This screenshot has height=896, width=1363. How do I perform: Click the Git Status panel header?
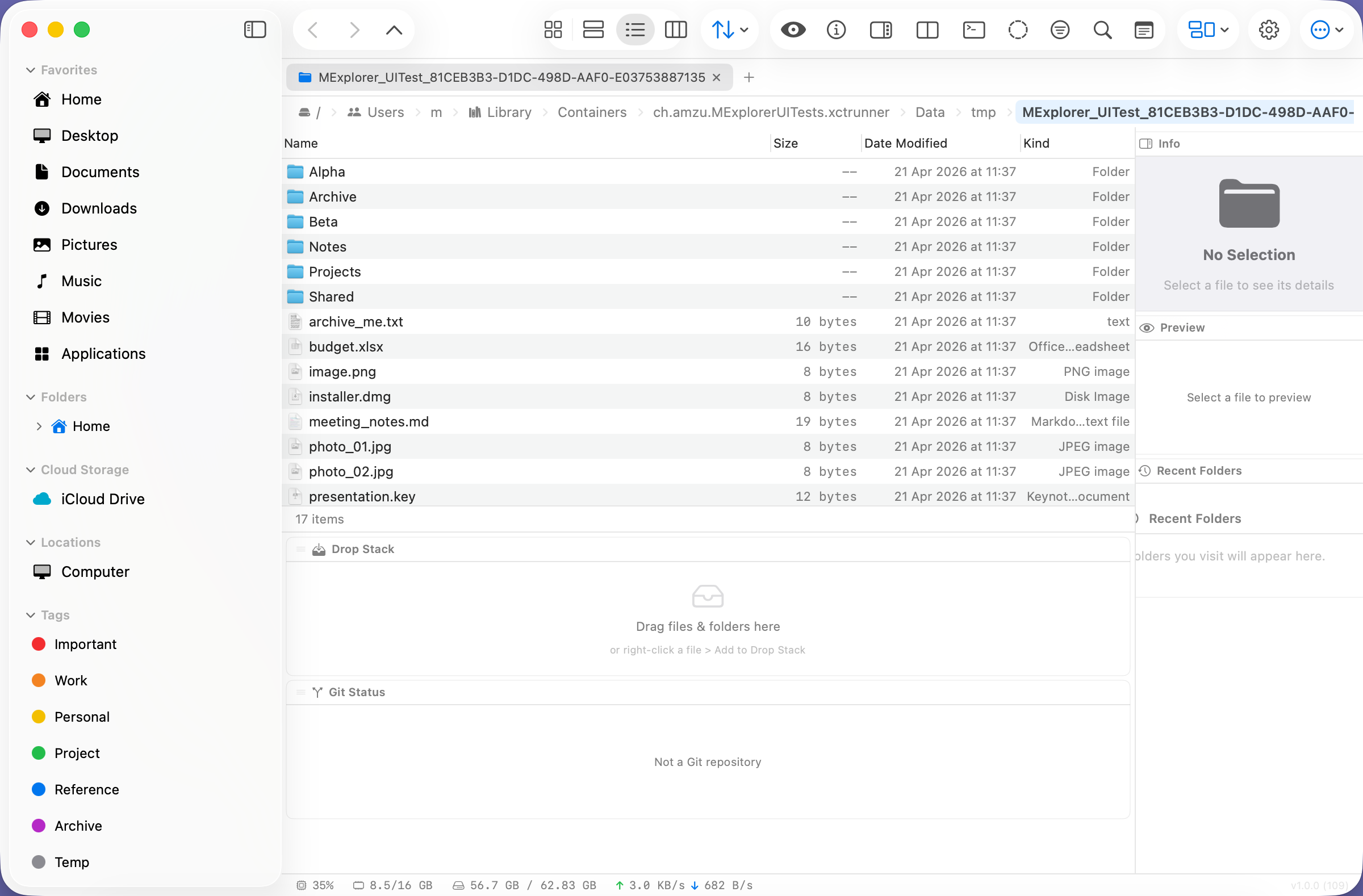[708, 692]
